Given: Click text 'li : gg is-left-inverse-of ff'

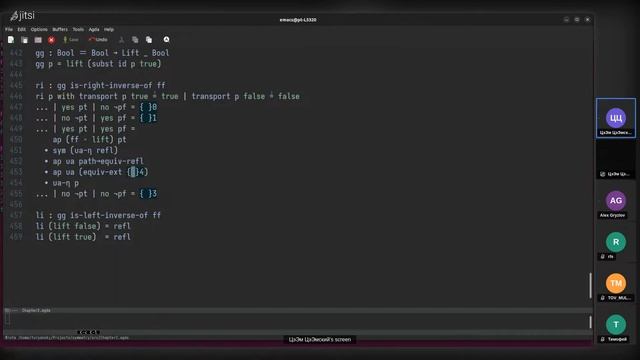Looking at the screenshot, I should point(98,215).
